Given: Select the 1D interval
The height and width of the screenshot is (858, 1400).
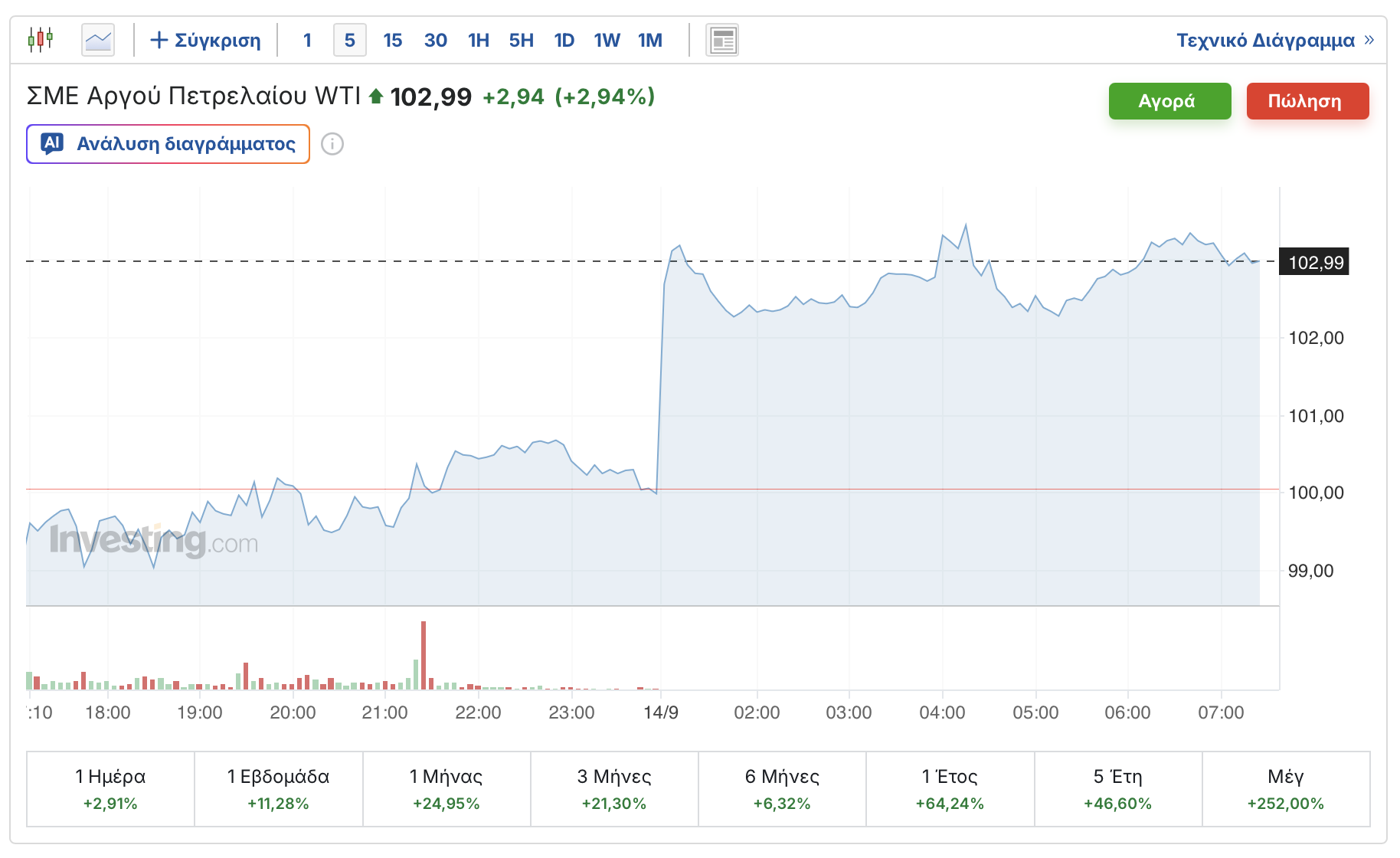Looking at the screenshot, I should point(564,40).
